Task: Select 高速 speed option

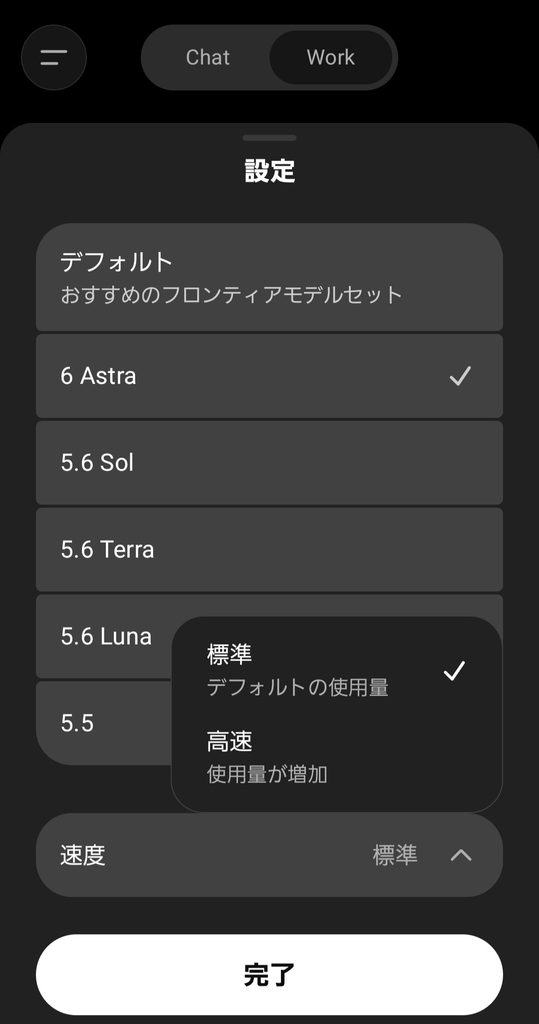Action: tap(336, 758)
